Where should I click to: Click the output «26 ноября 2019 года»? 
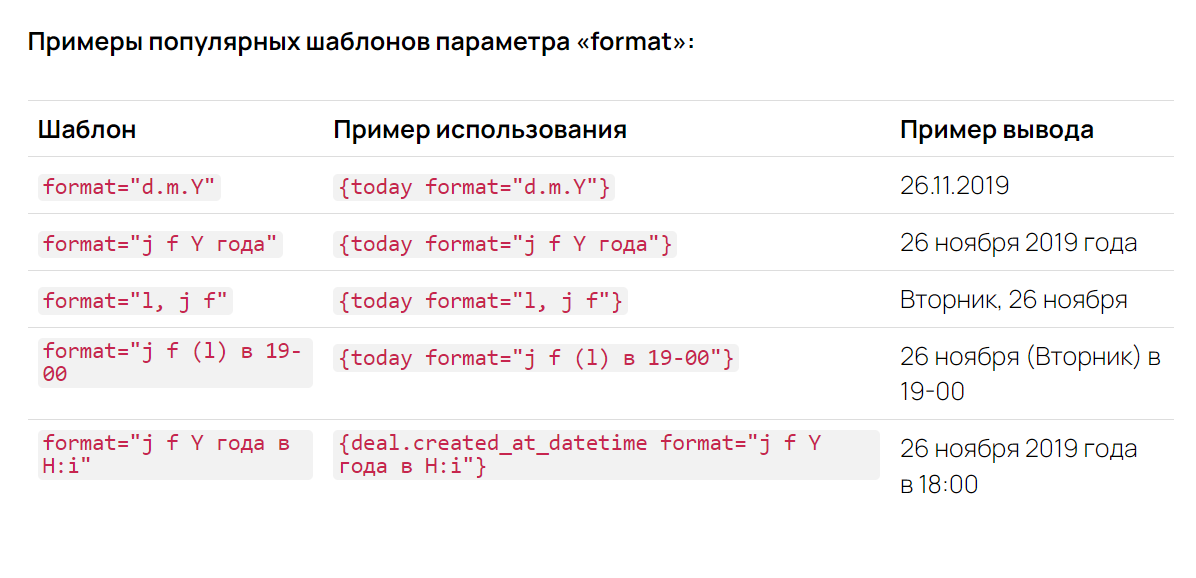point(1018,243)
